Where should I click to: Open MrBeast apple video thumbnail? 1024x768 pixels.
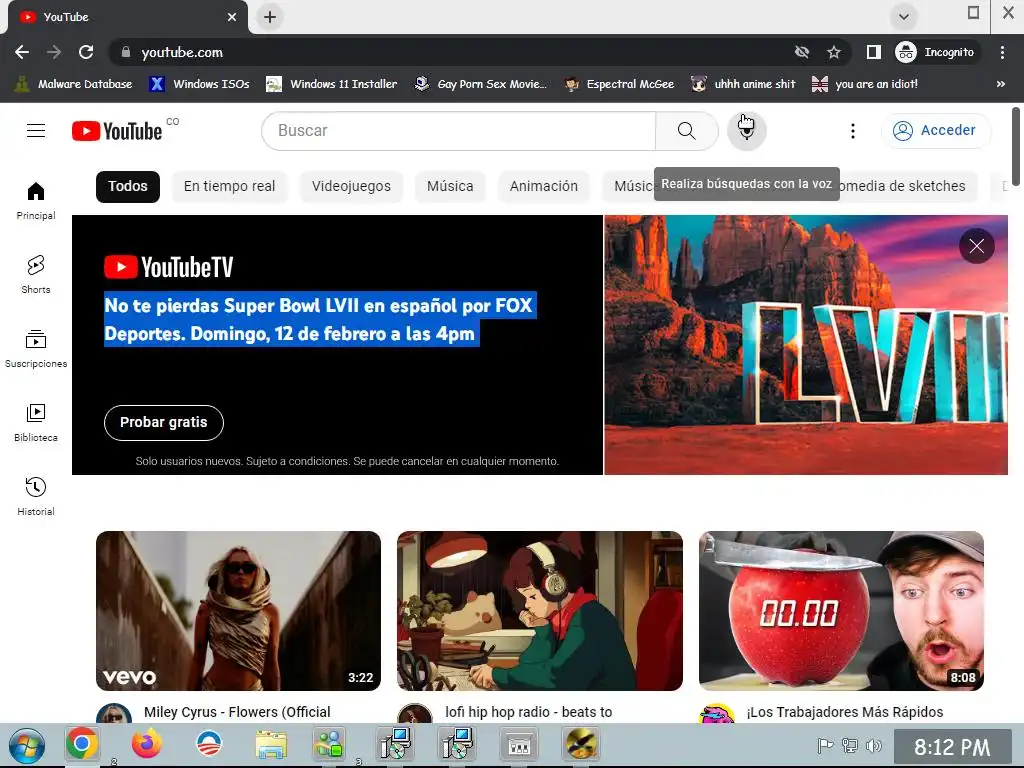841,611
